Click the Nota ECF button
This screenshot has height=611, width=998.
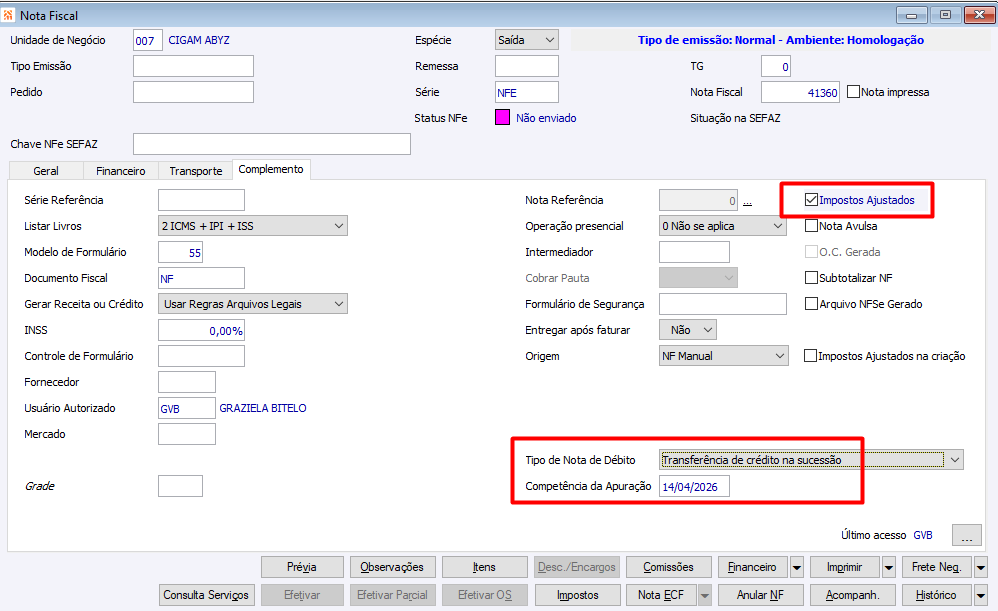click(662, 595)
